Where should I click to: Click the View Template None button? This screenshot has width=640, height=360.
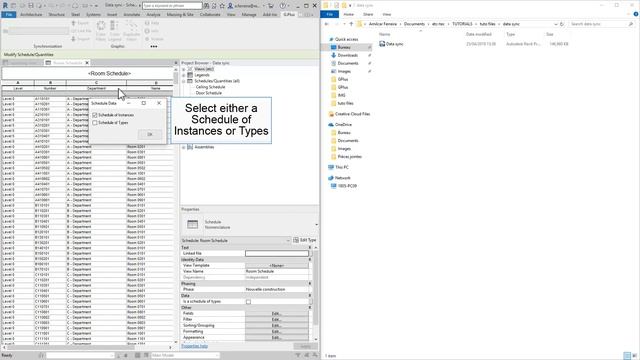[x=276, y=265]
